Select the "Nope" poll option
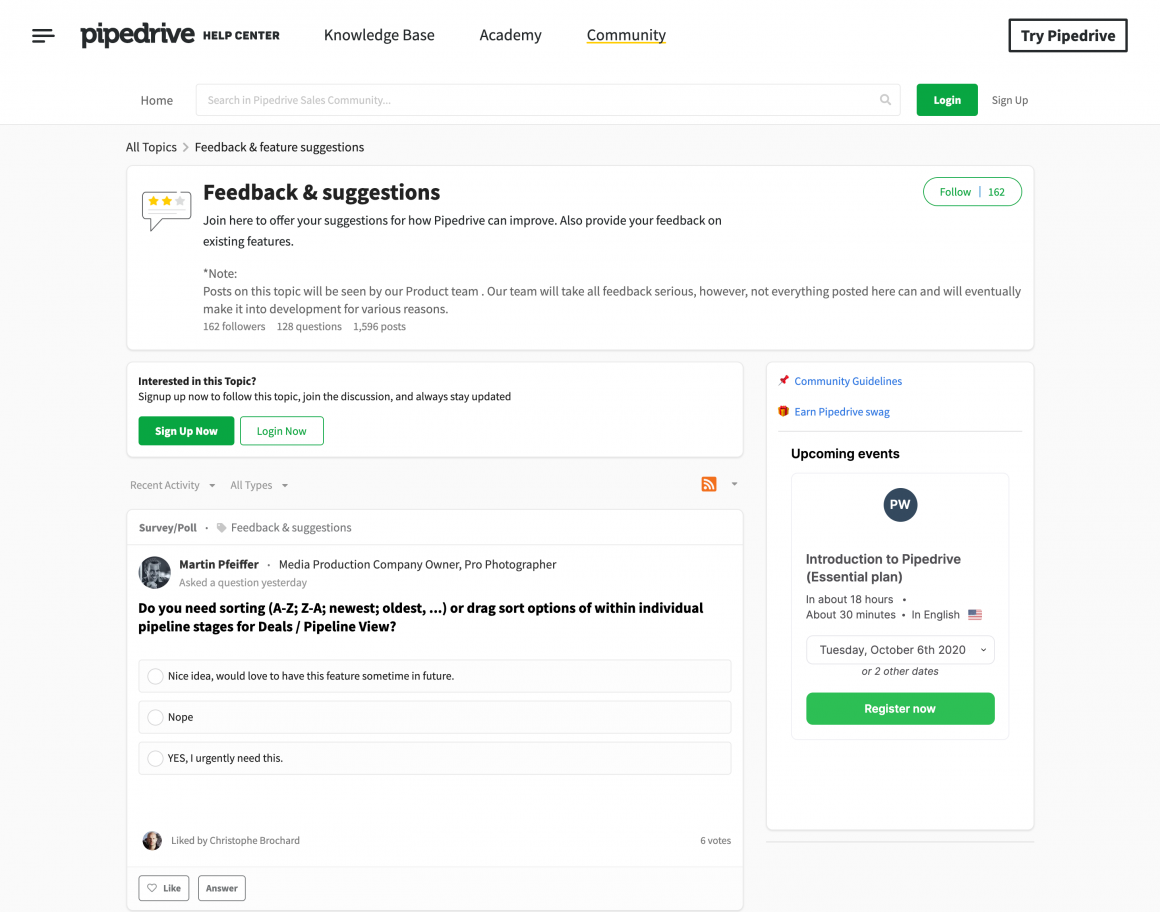 tap(155, 717)
